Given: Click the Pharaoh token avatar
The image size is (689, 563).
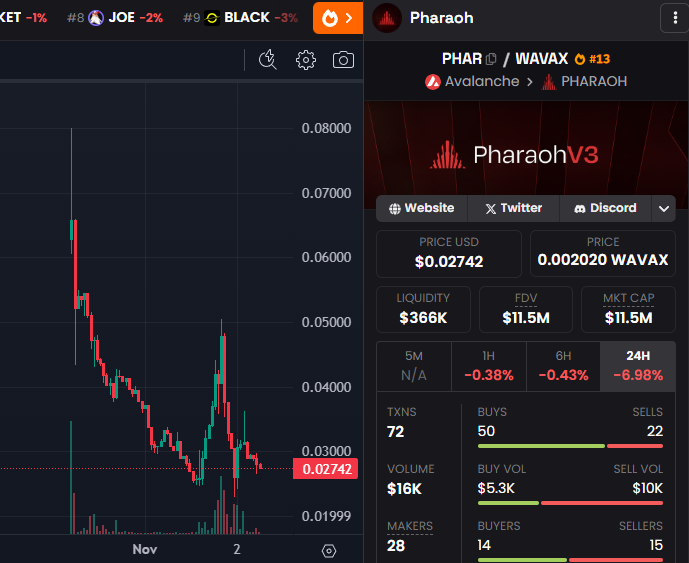Looking at the screenshot, I should click(x=387, y=18).
